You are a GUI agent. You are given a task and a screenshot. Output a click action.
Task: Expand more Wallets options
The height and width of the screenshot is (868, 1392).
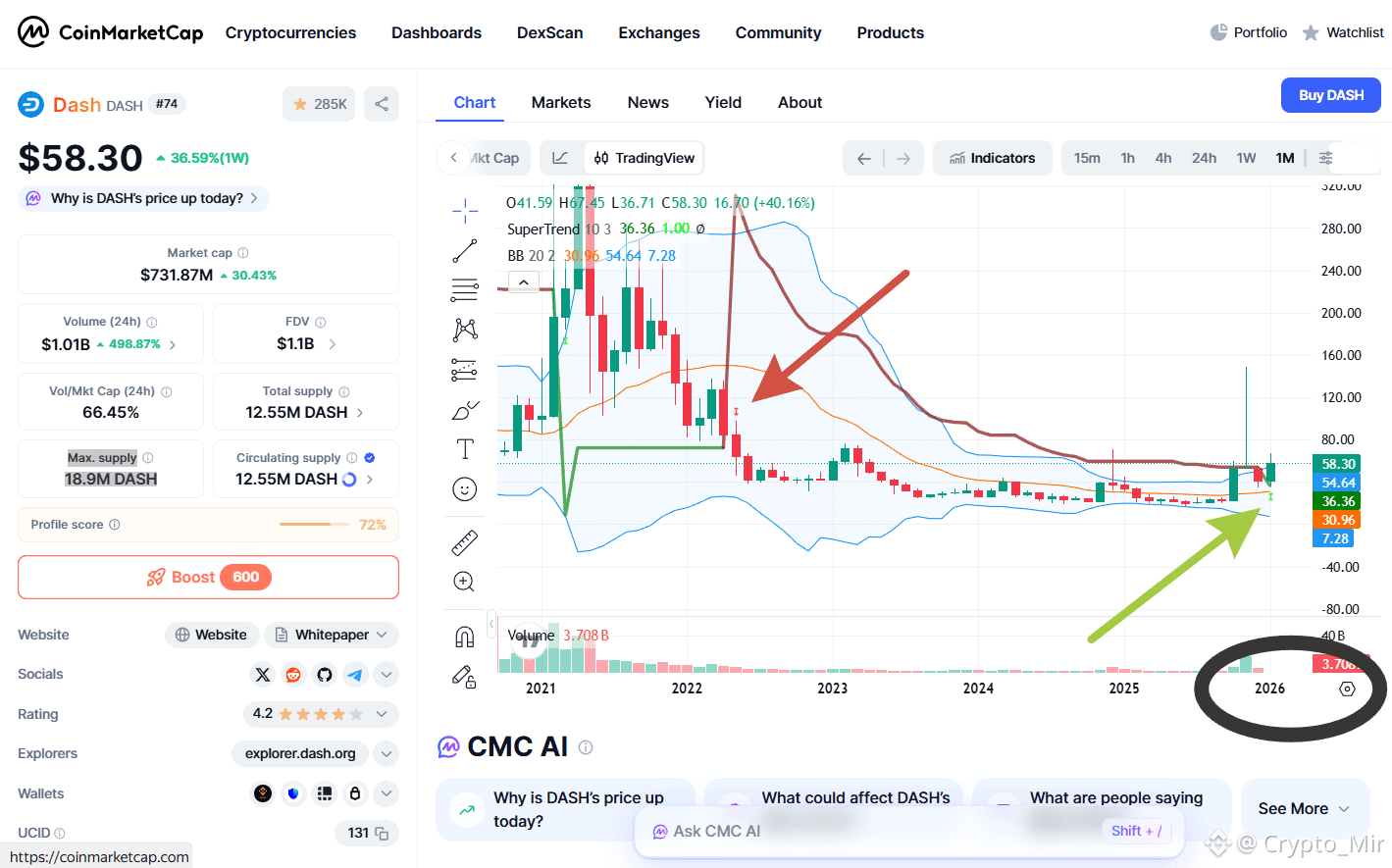[x=387, y=793]
